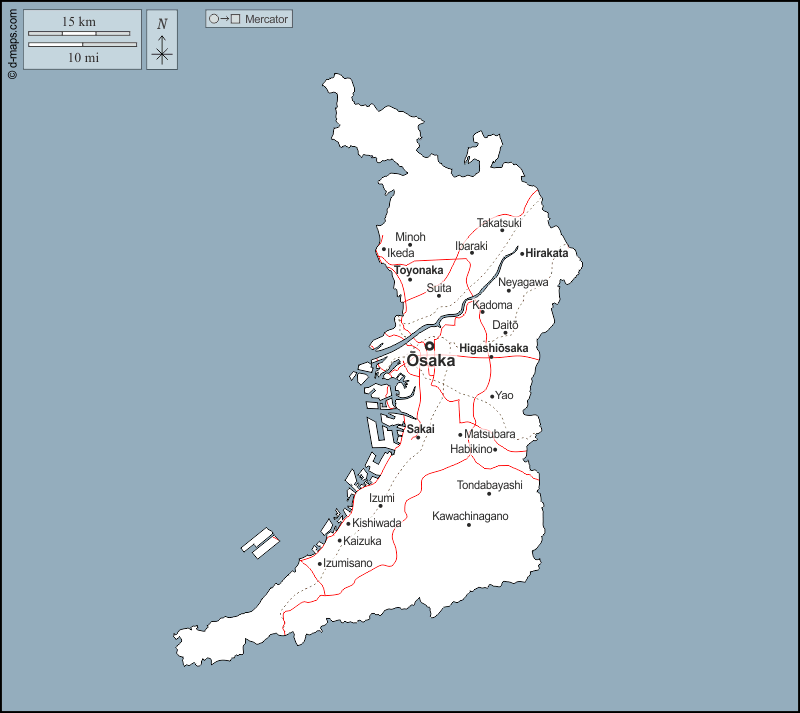Click the Kaizuka label

[x=362, y=541]
